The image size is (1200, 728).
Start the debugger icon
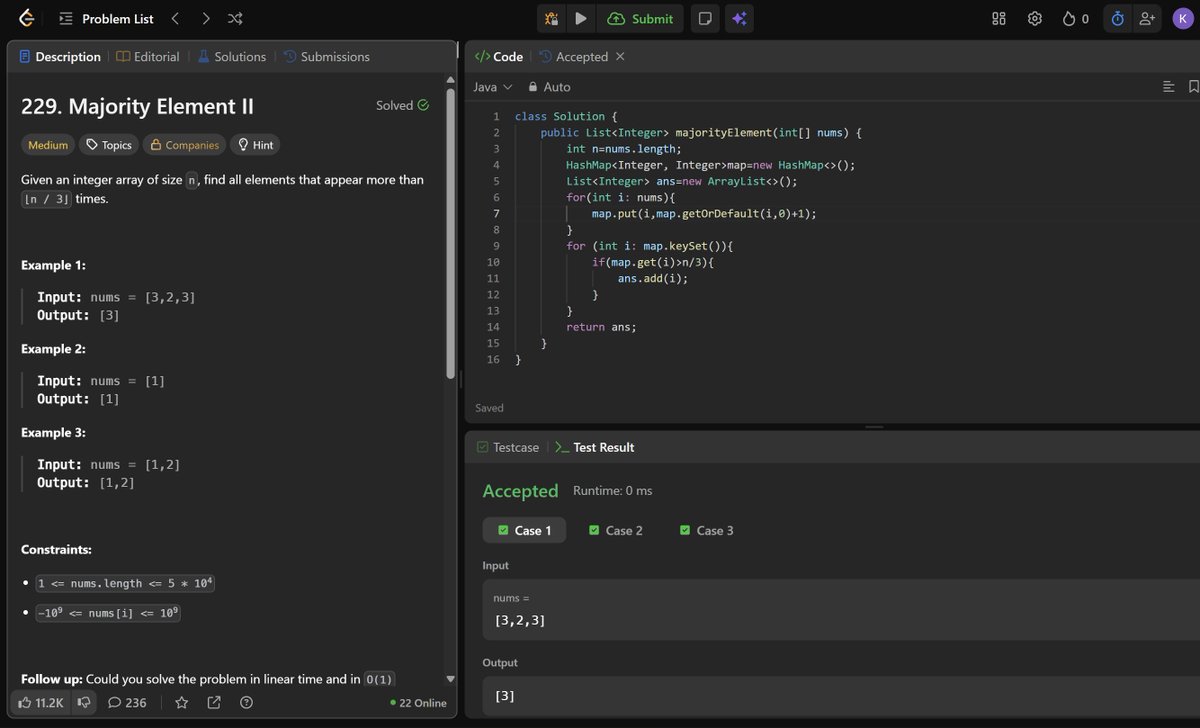[x=551, y=18]
